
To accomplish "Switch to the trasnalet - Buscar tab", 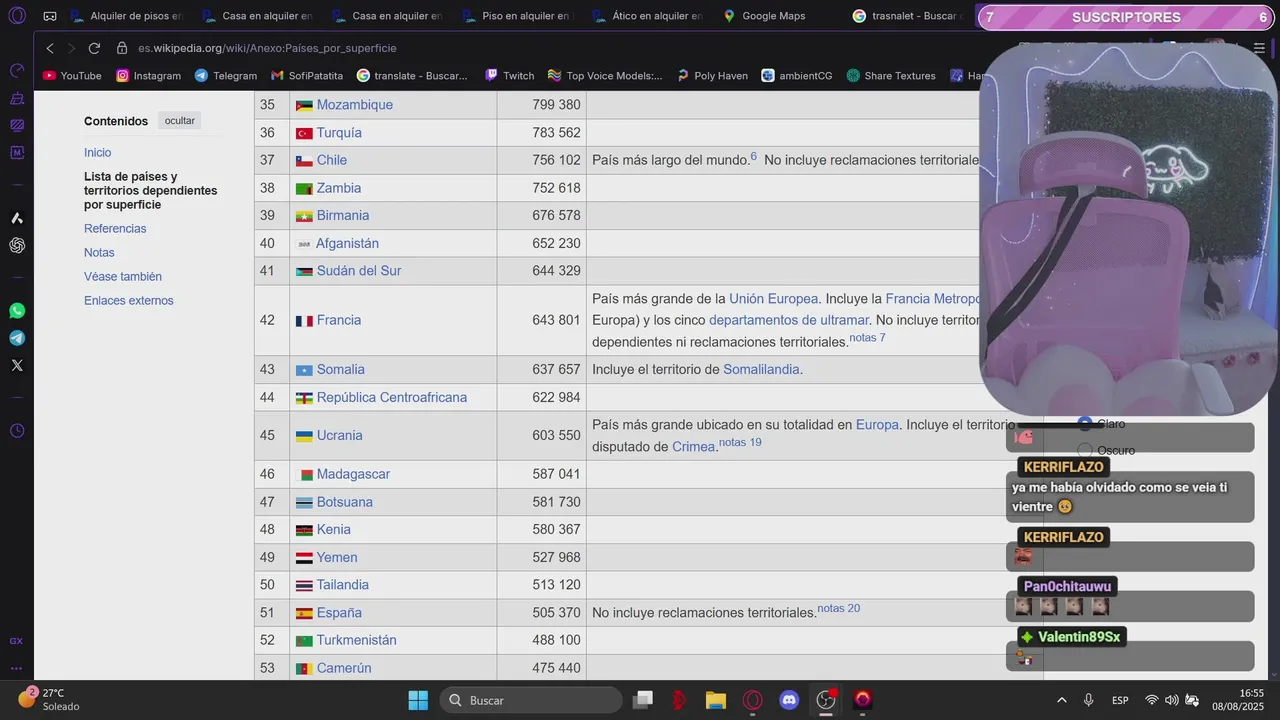I will click(907, 16).
